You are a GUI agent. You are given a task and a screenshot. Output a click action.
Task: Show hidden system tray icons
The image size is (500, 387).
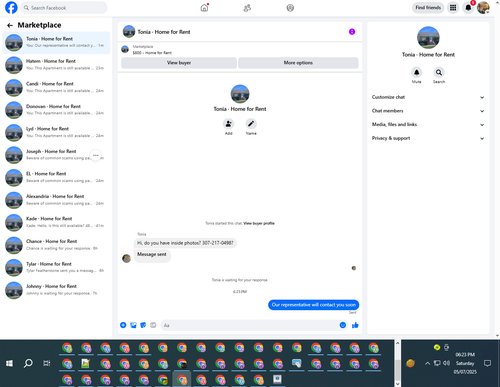click(427, 363)
